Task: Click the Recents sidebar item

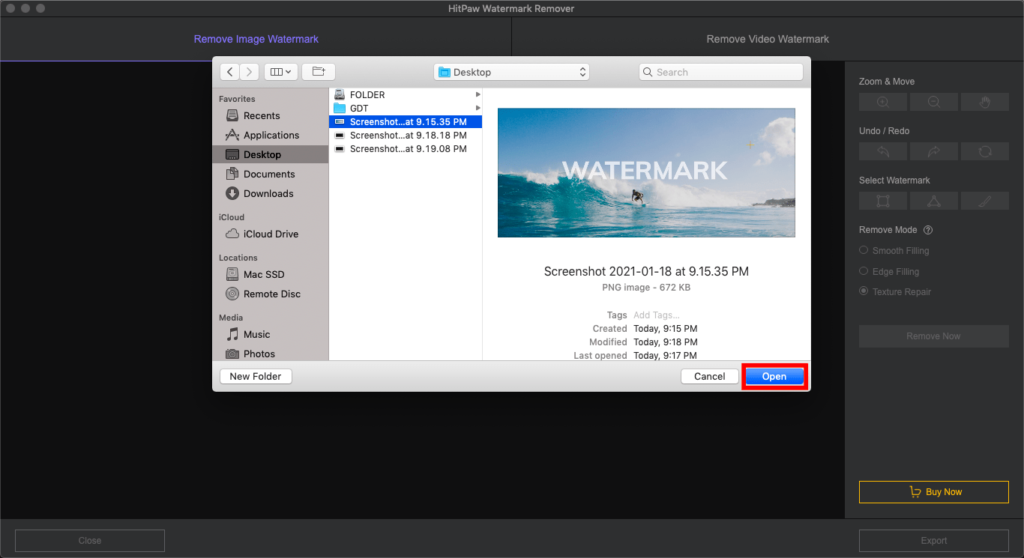Action: (x=270, y=116)
